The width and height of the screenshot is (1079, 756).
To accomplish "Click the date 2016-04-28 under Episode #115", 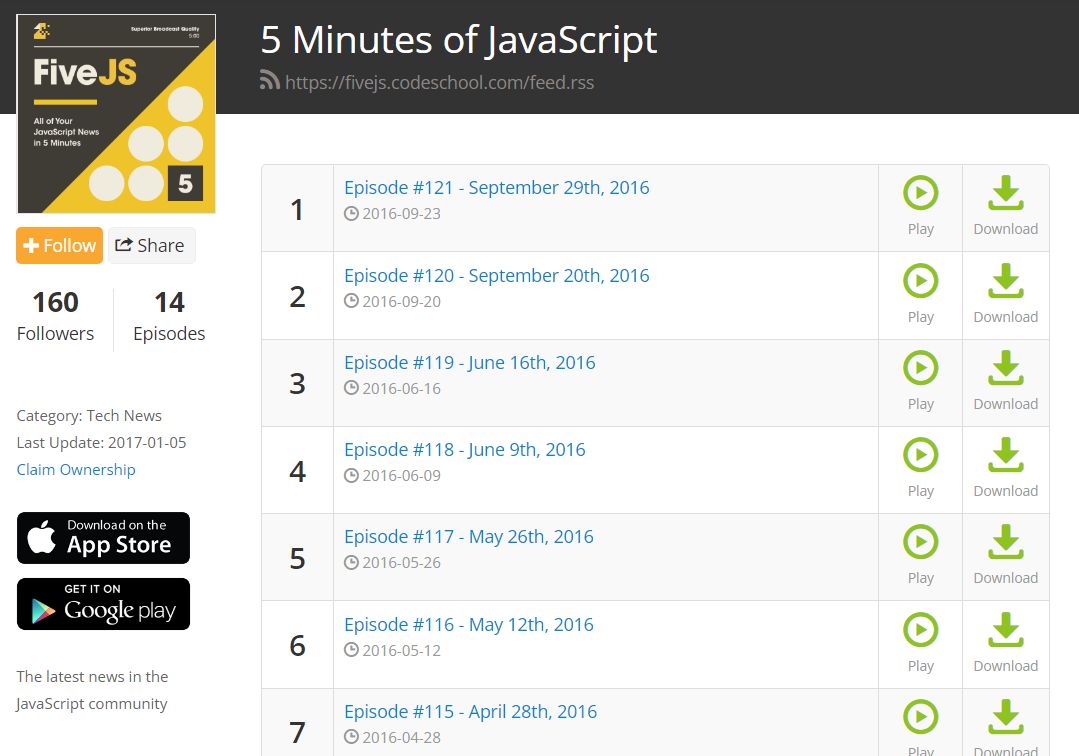I will tap(401, 737).
